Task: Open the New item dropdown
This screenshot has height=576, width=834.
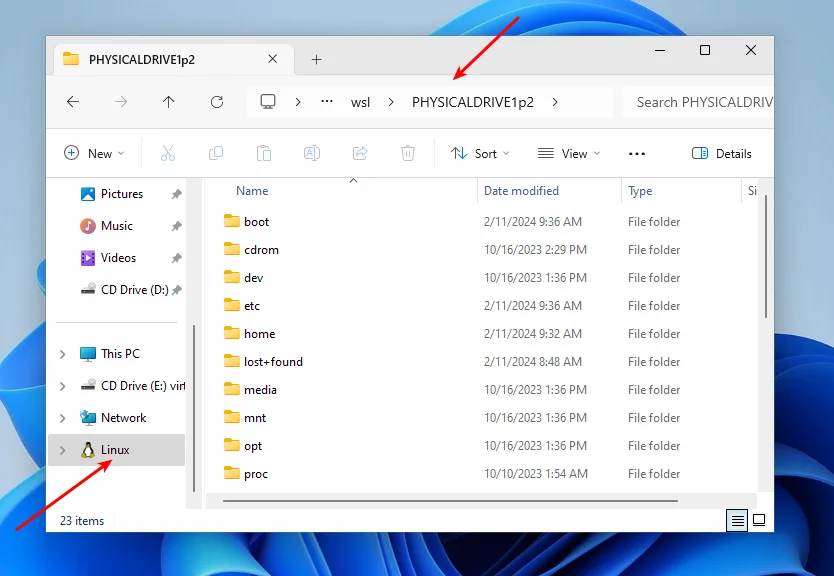Action: tap(94, 153)
